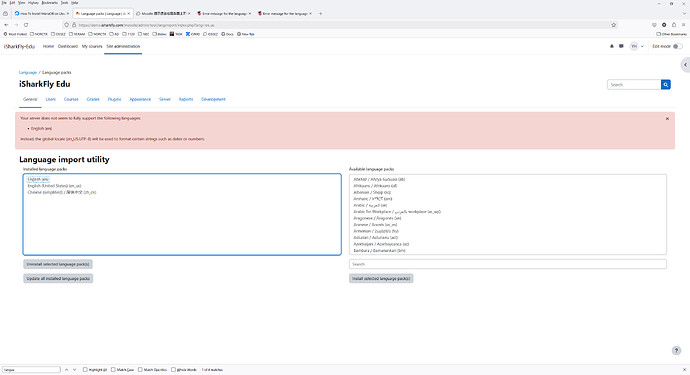Switch to the Plugins tab

(x=114, y=99)
